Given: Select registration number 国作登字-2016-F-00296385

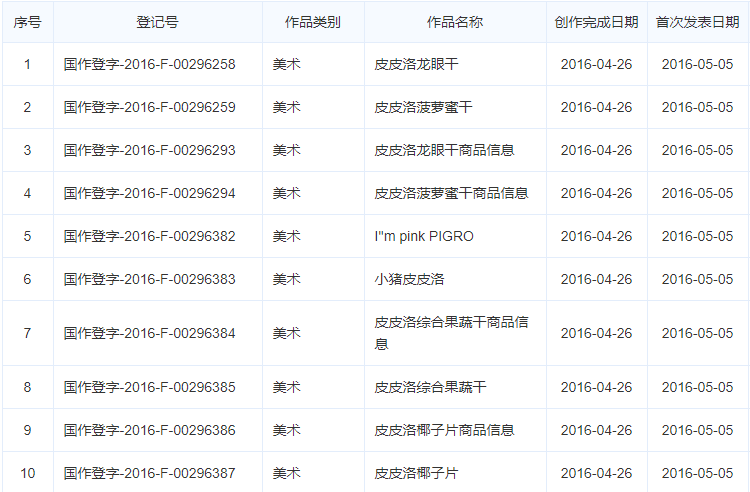Looking at the screenshot, I should 150,387.
